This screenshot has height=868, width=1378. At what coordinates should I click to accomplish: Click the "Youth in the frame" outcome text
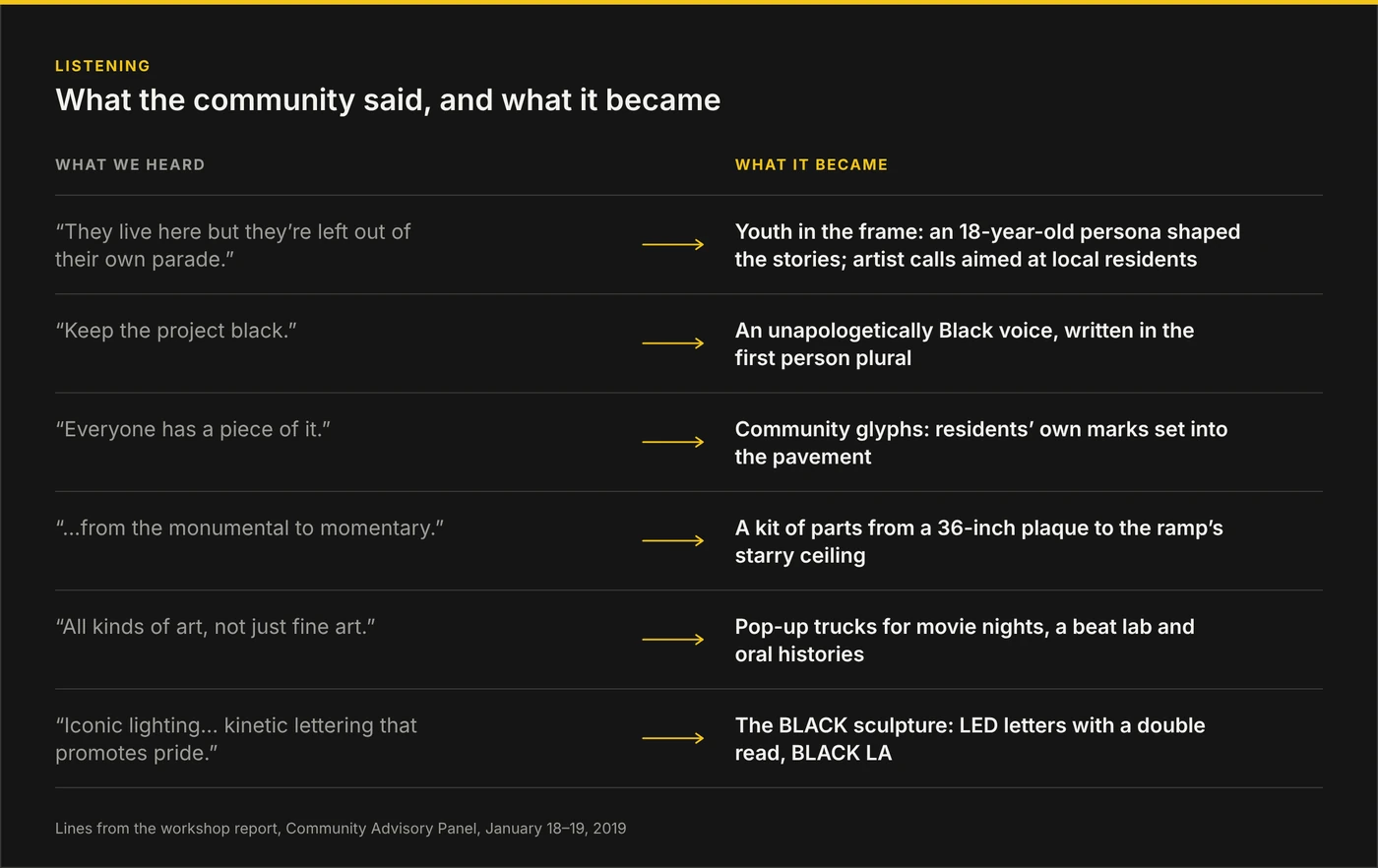click(x=987, y=245)
